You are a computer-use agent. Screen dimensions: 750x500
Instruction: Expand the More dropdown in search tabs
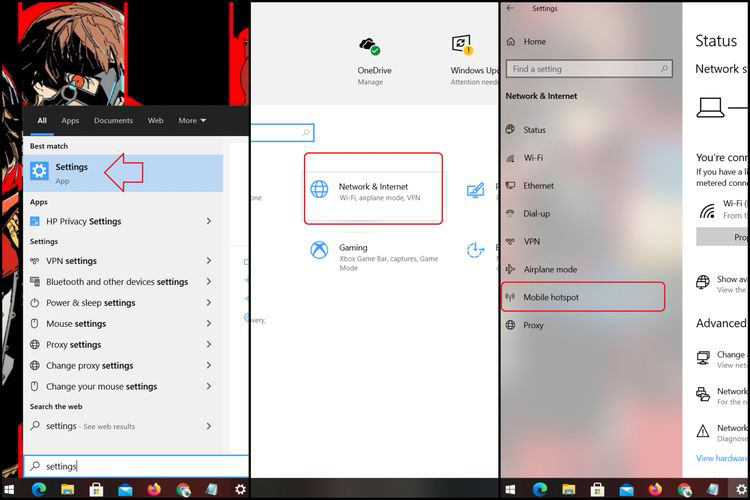click(x=192, y=121)
